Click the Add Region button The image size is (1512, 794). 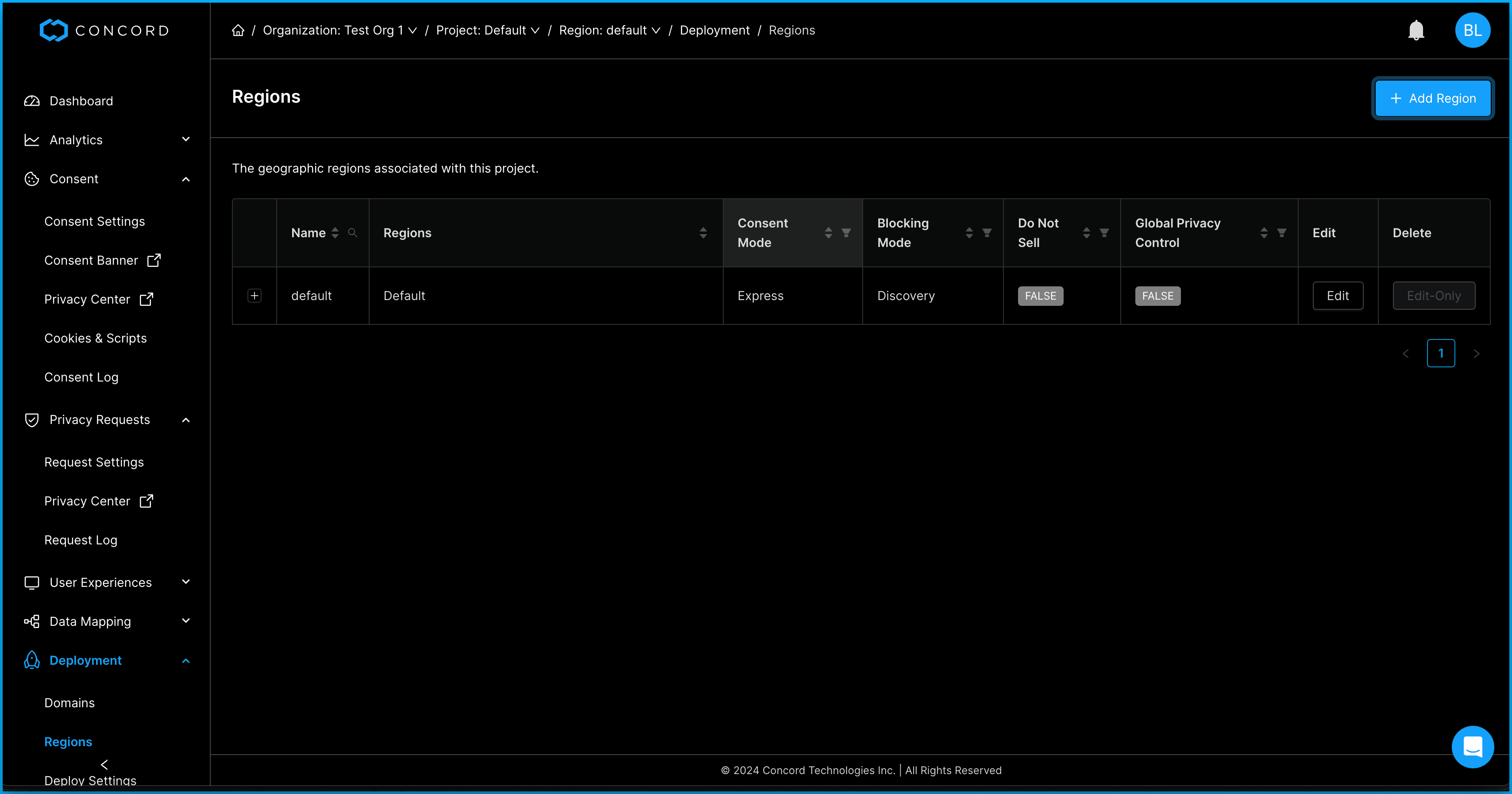click(x=1432, y=99)
